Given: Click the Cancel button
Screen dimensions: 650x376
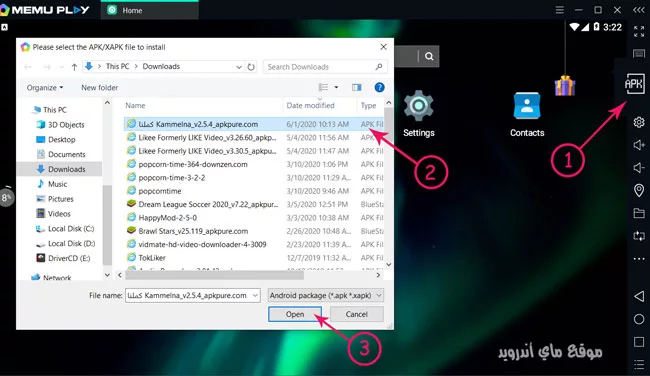Looking at the screenshot, I should coord(357,314).
